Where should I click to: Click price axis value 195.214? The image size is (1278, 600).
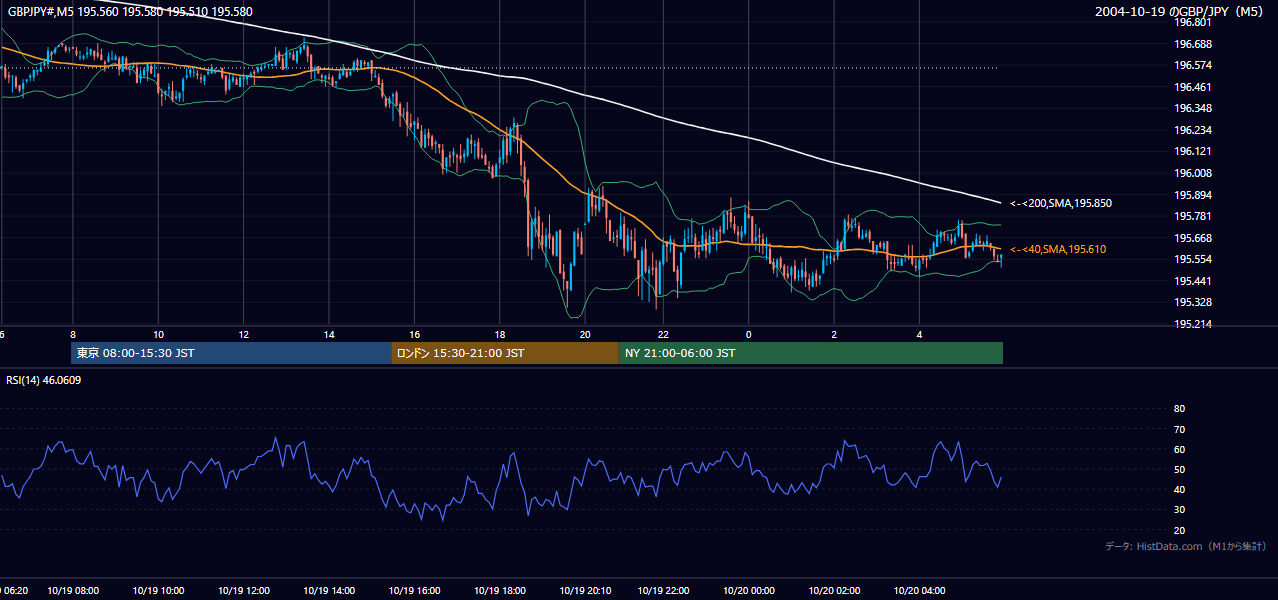pyautogui.click(x=1192, y=324)
